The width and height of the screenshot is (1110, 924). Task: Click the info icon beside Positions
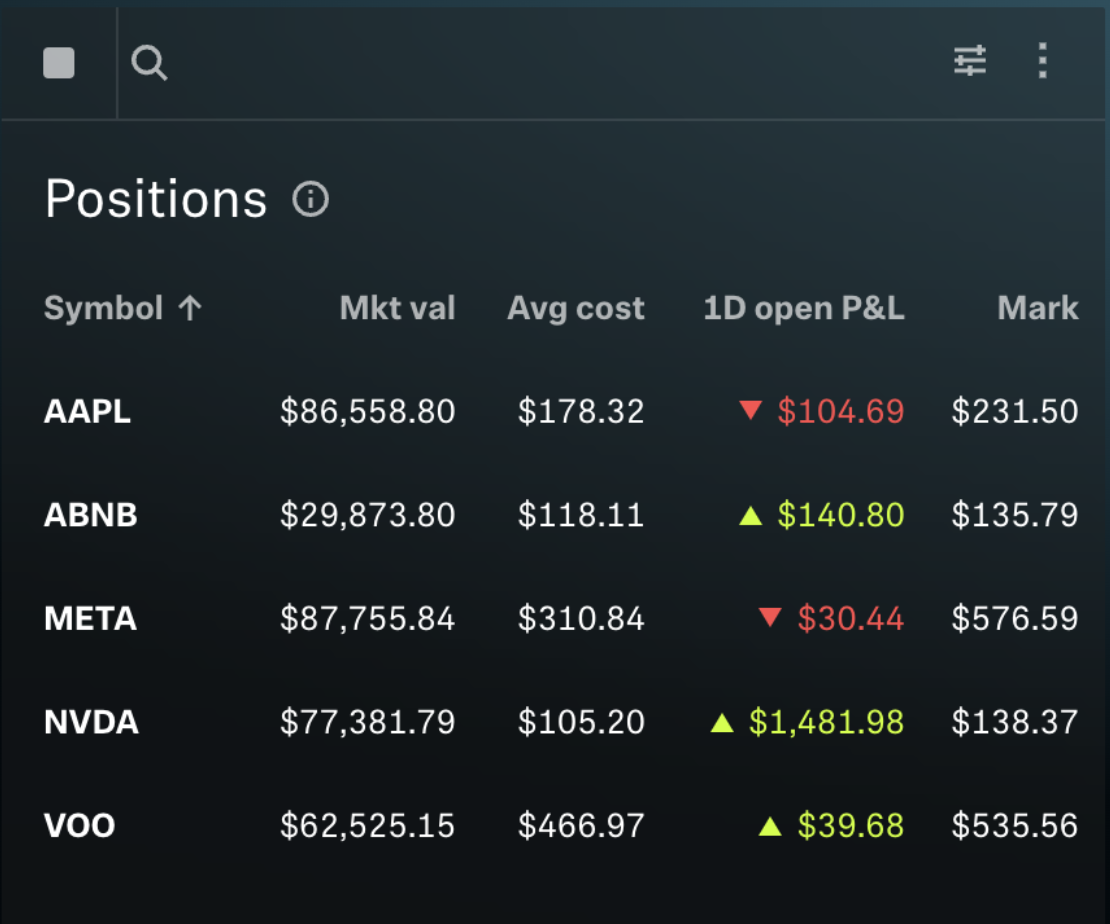pos(310,199)
